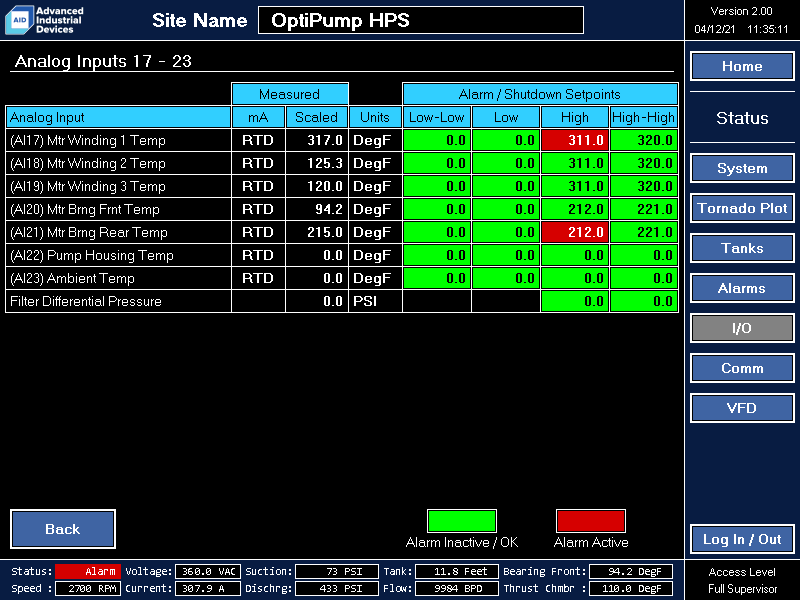Open the System status page
Image resolution: width=800 pixels, height=600 pixels.
tap(742, 168)
